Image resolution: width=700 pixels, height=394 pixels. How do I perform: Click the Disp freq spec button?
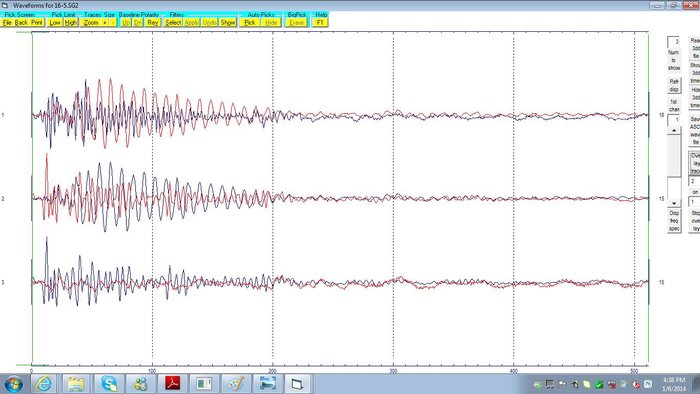[674, 221]
